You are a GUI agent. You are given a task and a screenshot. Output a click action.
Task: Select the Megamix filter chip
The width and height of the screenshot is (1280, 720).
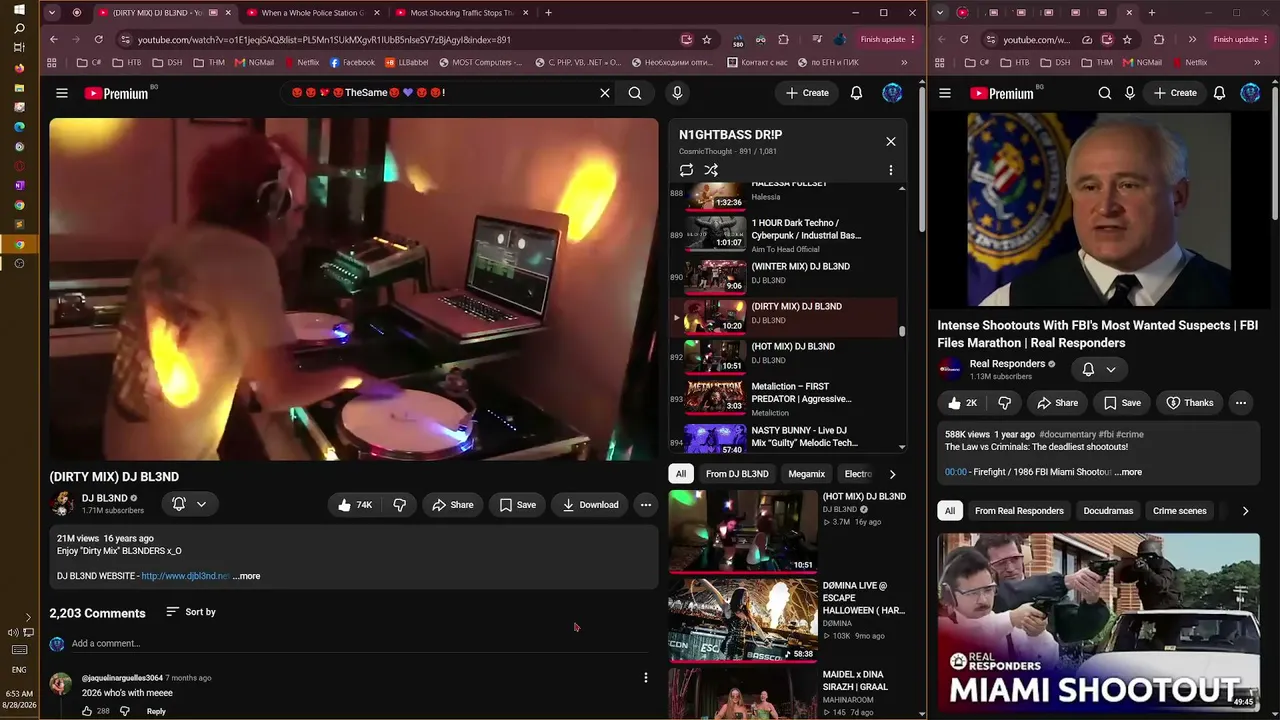(807, 474)
